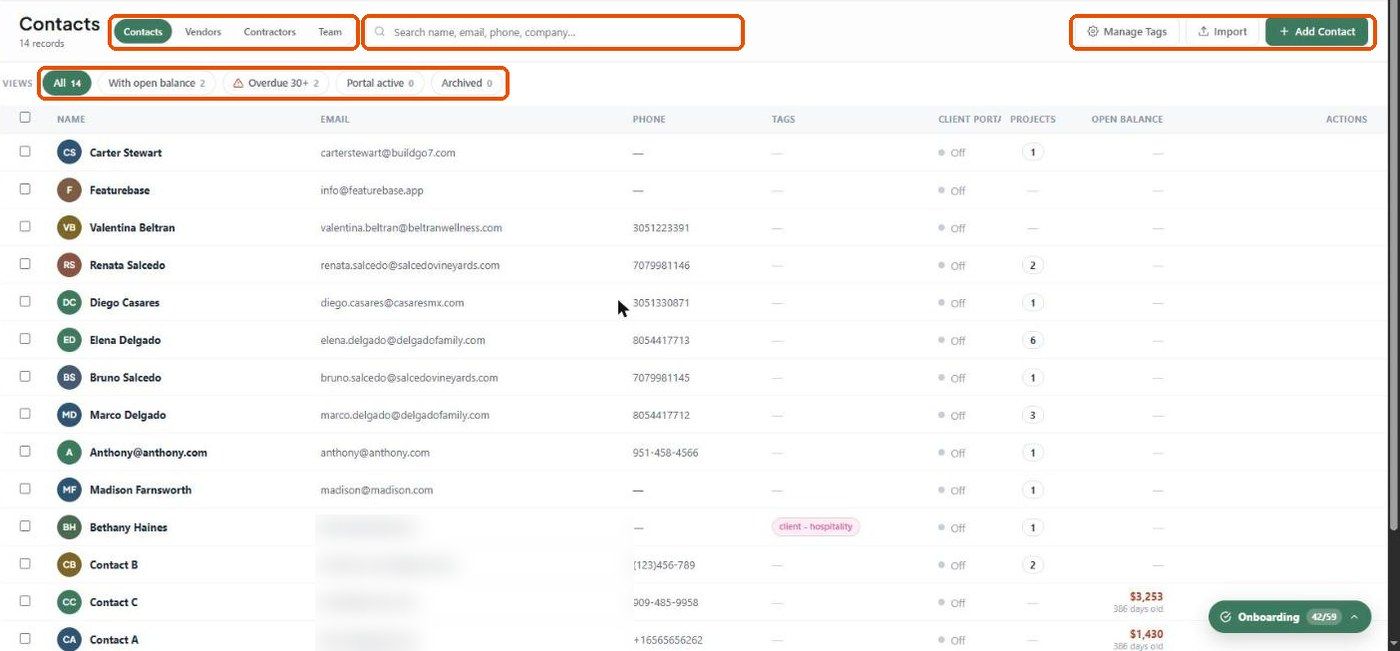Click Carter Stewart's CS avatar

click(69, 152)
